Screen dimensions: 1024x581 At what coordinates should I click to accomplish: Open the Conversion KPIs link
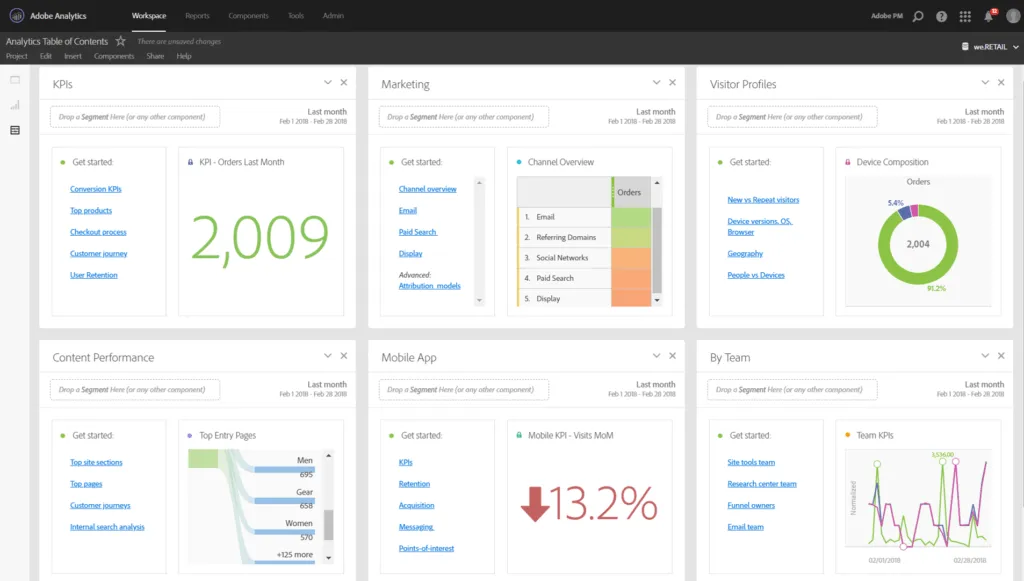coord(96,189)
